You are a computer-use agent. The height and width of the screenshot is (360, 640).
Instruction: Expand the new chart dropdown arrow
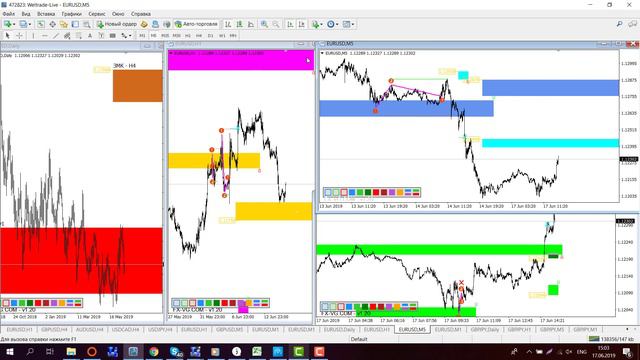tap(14, 24)
